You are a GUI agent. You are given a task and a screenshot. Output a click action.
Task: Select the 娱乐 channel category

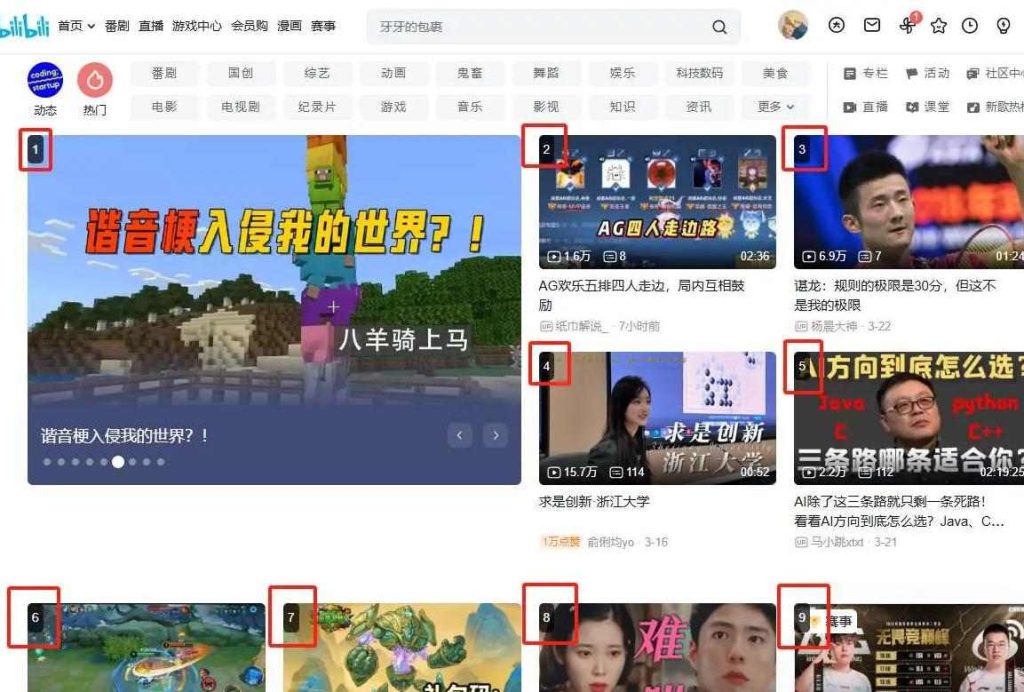622,73
